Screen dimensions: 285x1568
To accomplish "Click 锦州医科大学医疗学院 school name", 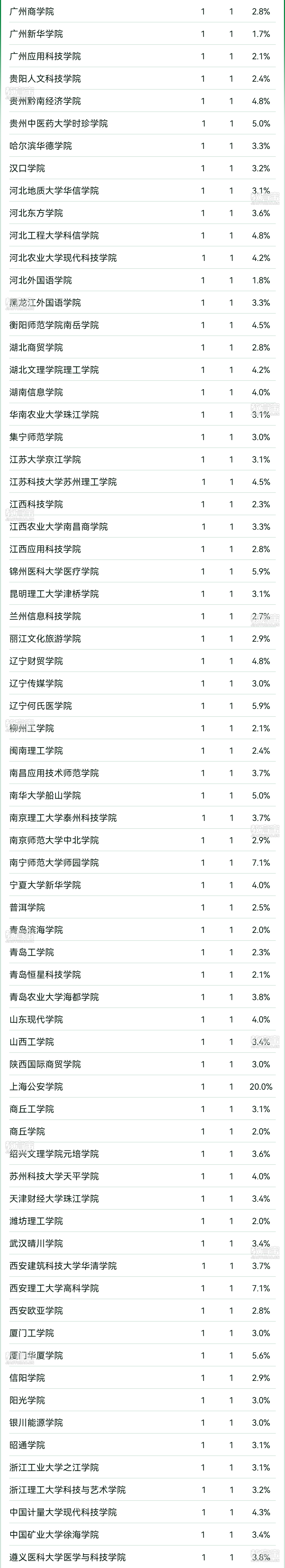I will click(54, 572).
